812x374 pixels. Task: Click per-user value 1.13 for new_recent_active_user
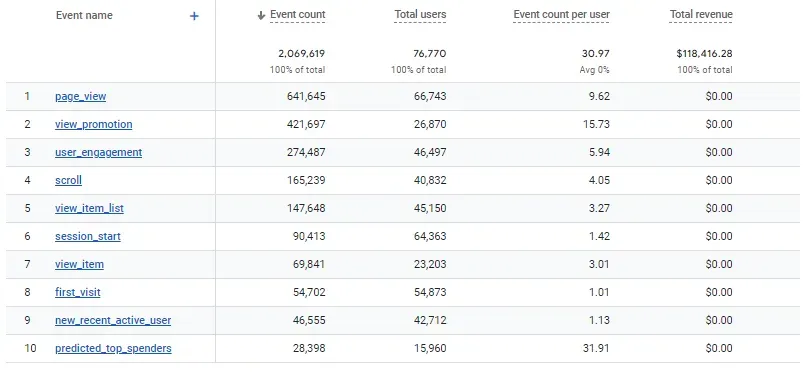click(x=599, y=320)
